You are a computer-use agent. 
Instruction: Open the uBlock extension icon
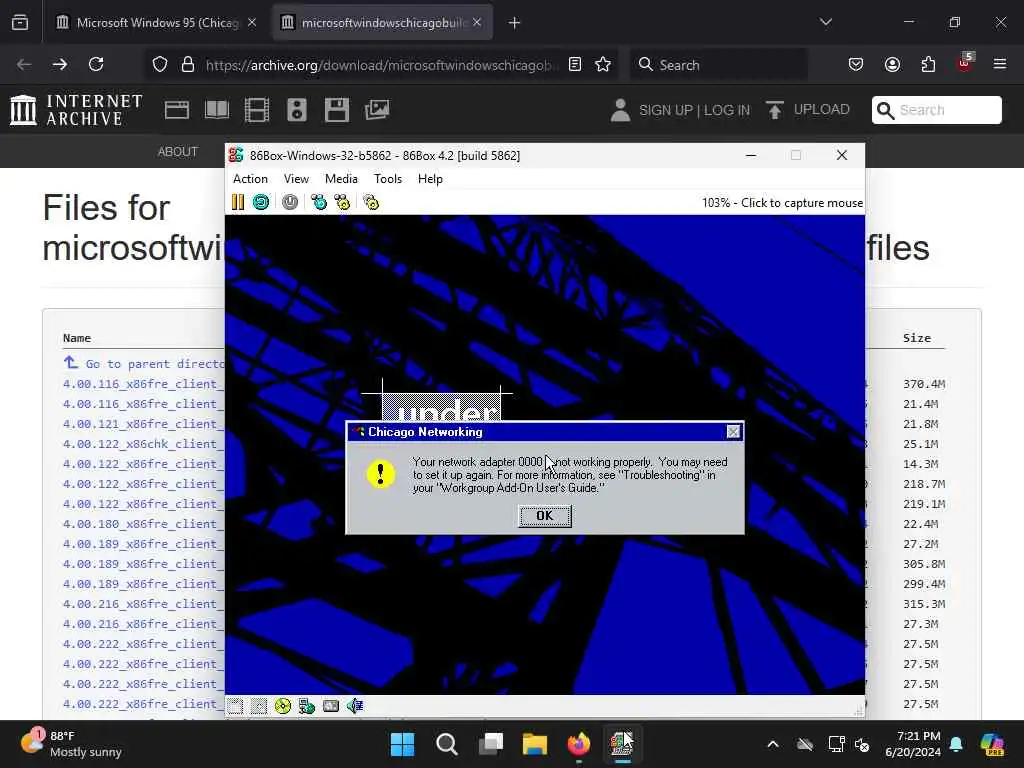coord(965,63)
